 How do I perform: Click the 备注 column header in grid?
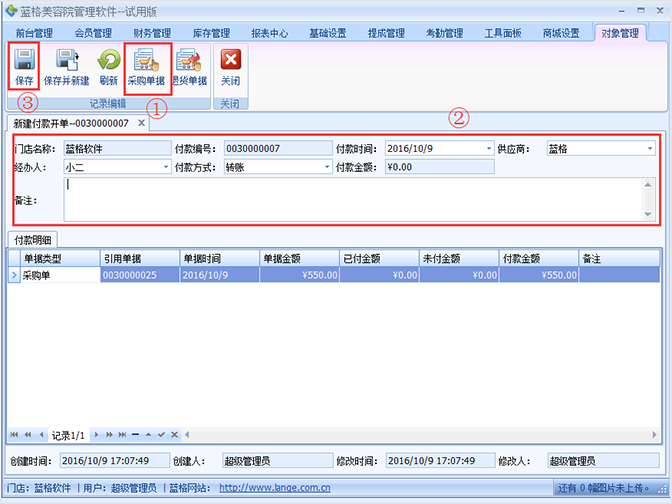[619, 258]
